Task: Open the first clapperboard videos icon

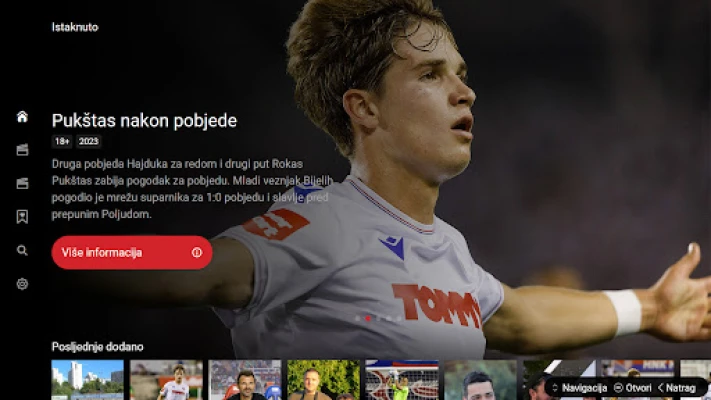Action: pyautogui.click(x=22, y=150)
